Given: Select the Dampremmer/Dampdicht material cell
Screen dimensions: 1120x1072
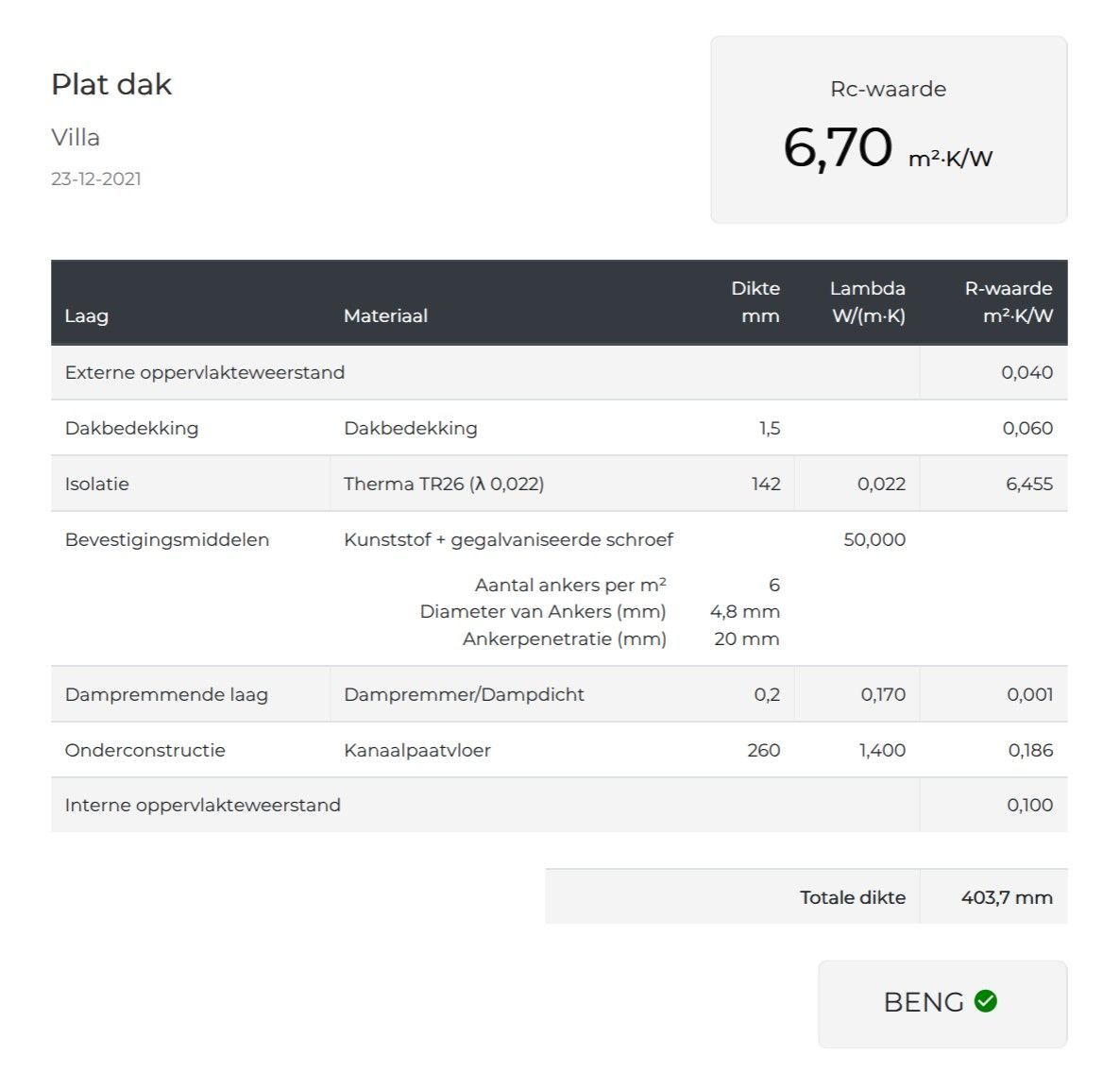Looking at the screenshot, I should tap(464, 694).
